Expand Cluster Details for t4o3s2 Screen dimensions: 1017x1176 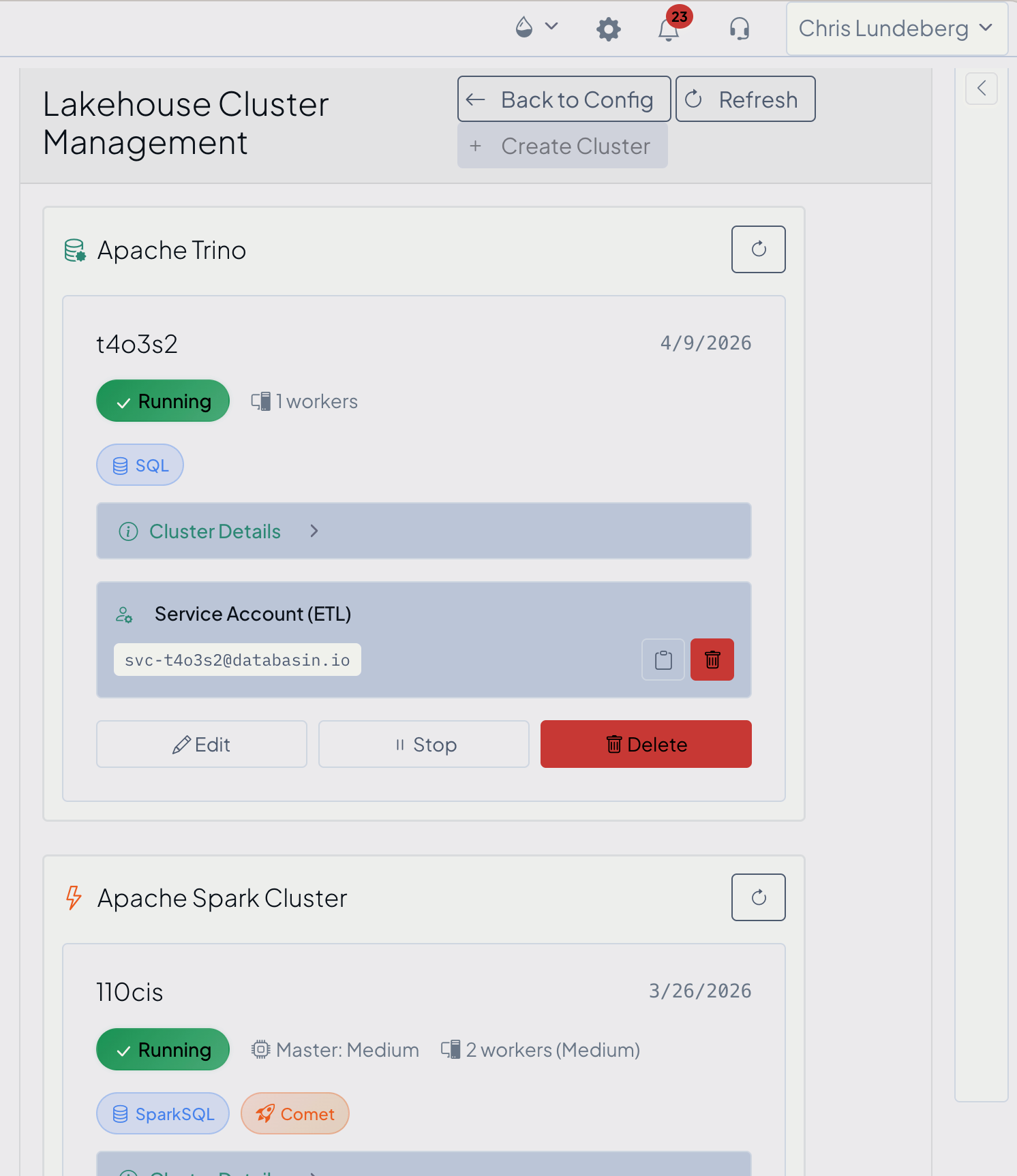pos(423,531)
